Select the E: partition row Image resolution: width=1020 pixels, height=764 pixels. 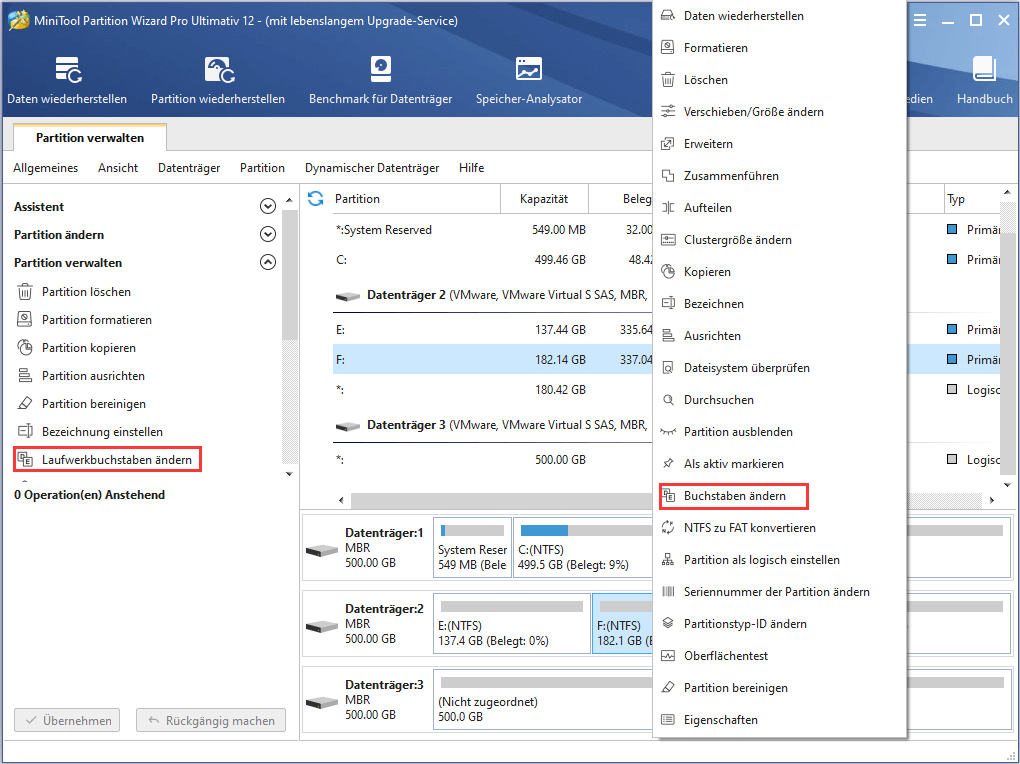[x=492, y=330]
